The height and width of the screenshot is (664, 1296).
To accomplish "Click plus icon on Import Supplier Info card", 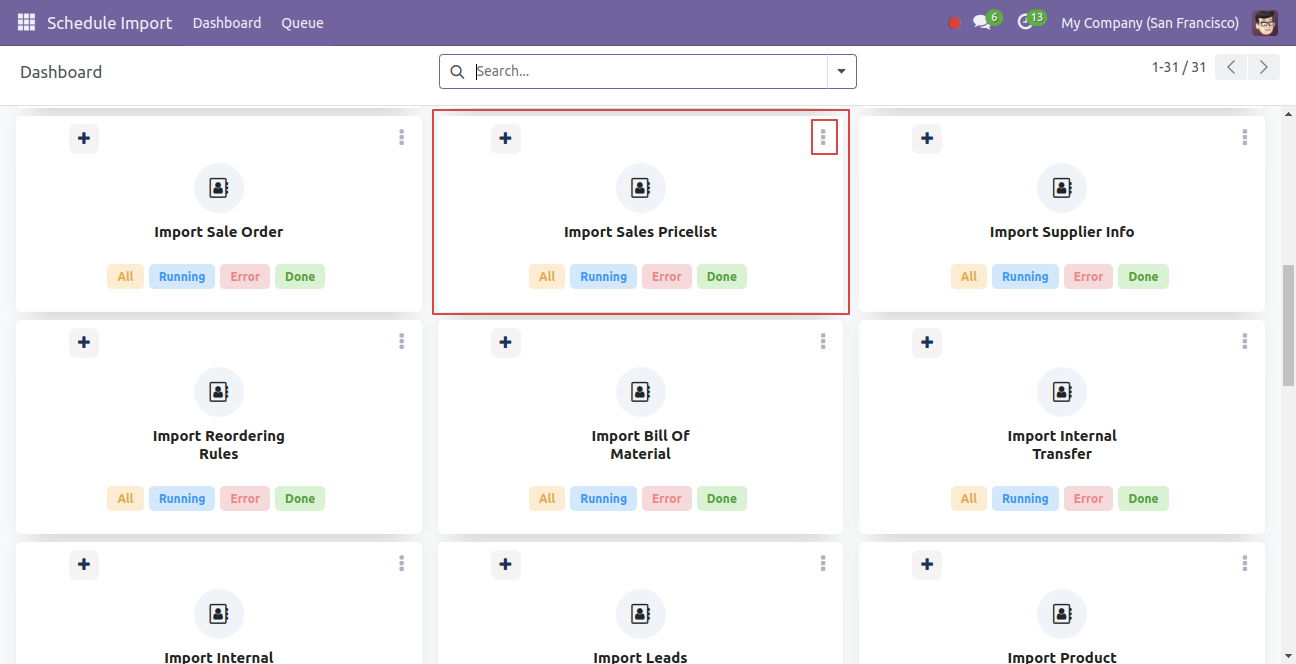I will [927, 138].
